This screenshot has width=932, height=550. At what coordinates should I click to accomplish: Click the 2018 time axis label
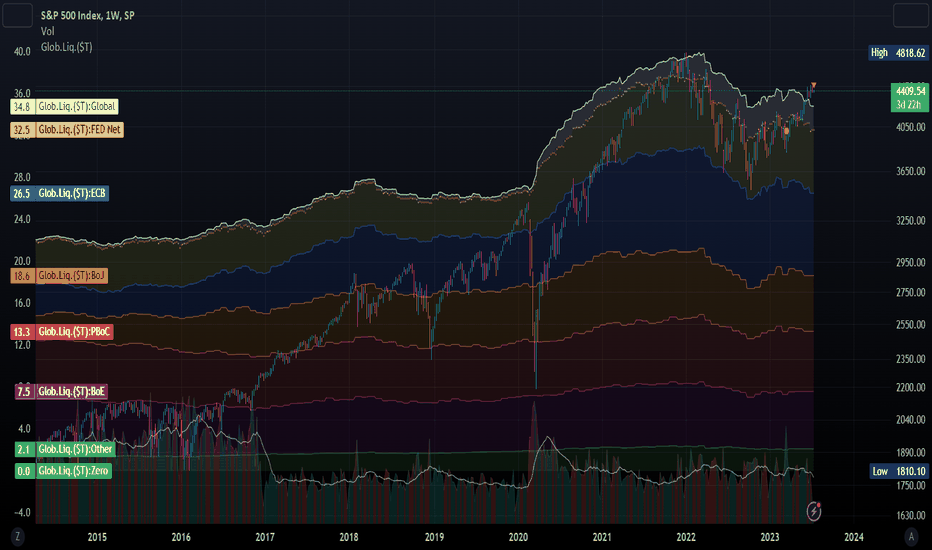coord(349,537)
